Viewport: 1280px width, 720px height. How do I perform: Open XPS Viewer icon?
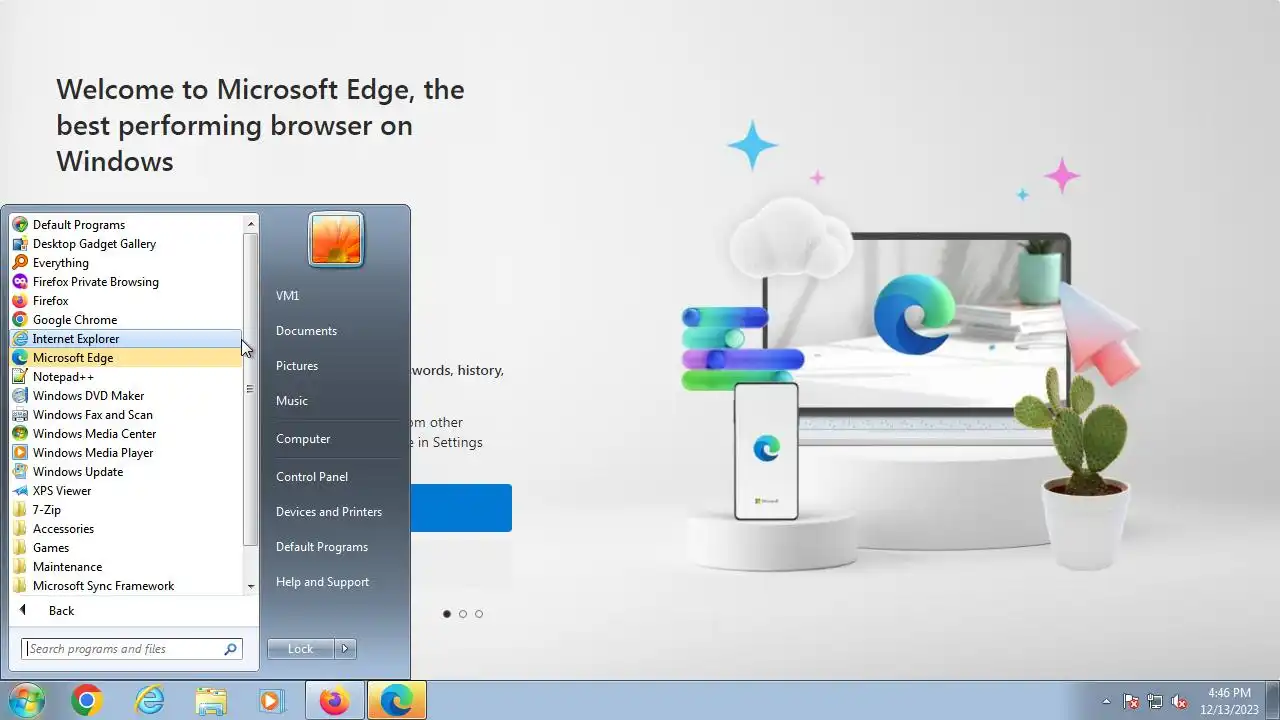click(x=19, y=491)
